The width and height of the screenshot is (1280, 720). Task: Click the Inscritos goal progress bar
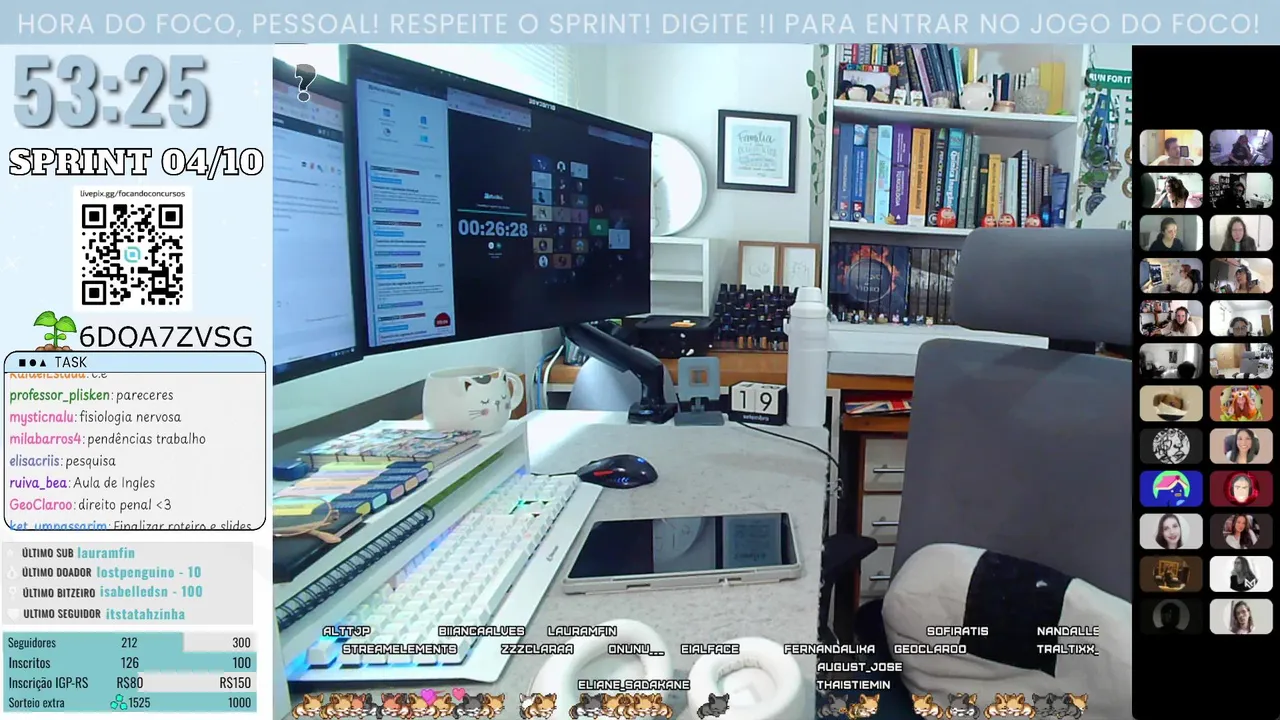pyautogui.click(x=130, y=663)
